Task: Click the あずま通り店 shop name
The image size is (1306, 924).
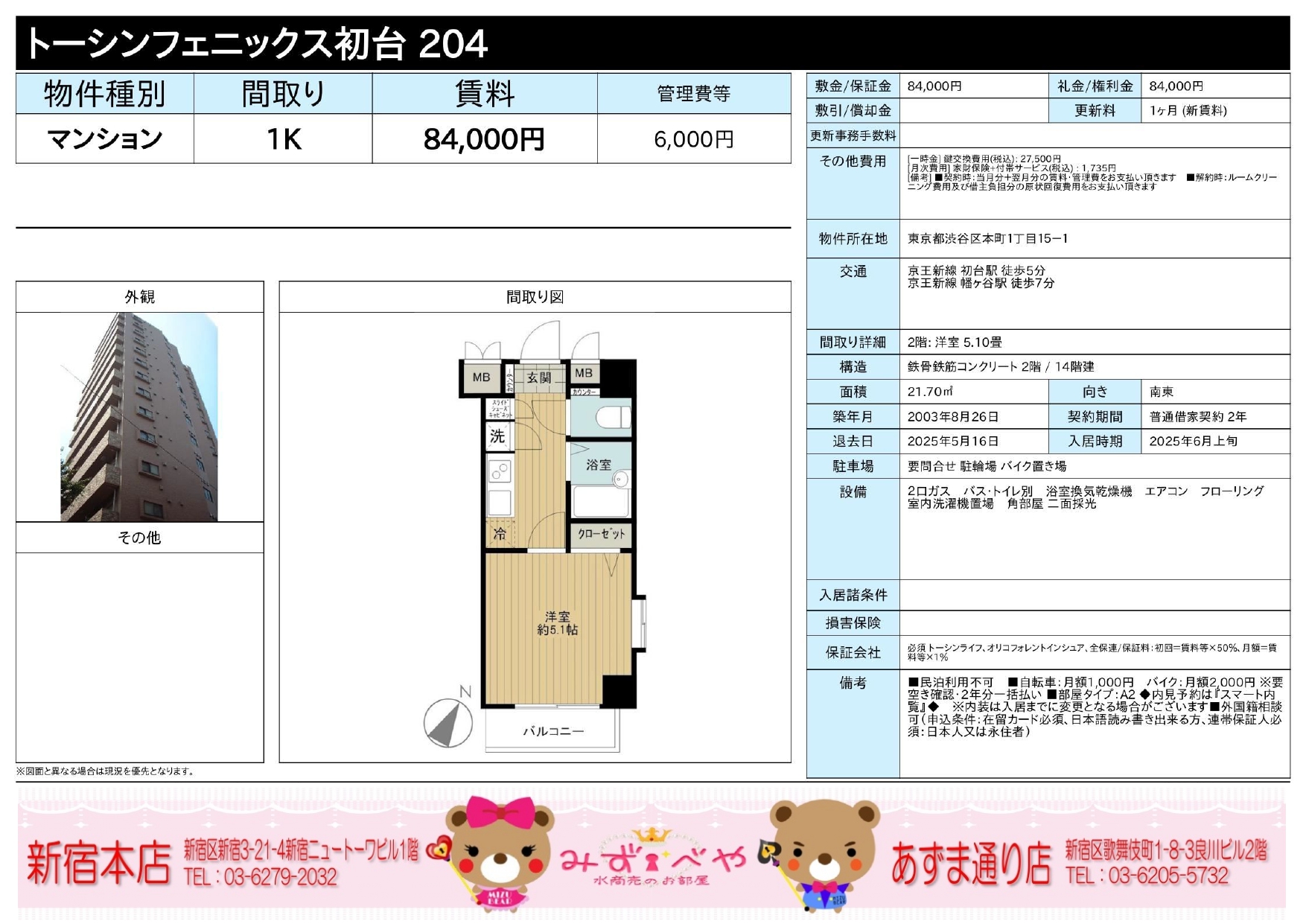Action: pyautogui.click(x=971, y=864)
